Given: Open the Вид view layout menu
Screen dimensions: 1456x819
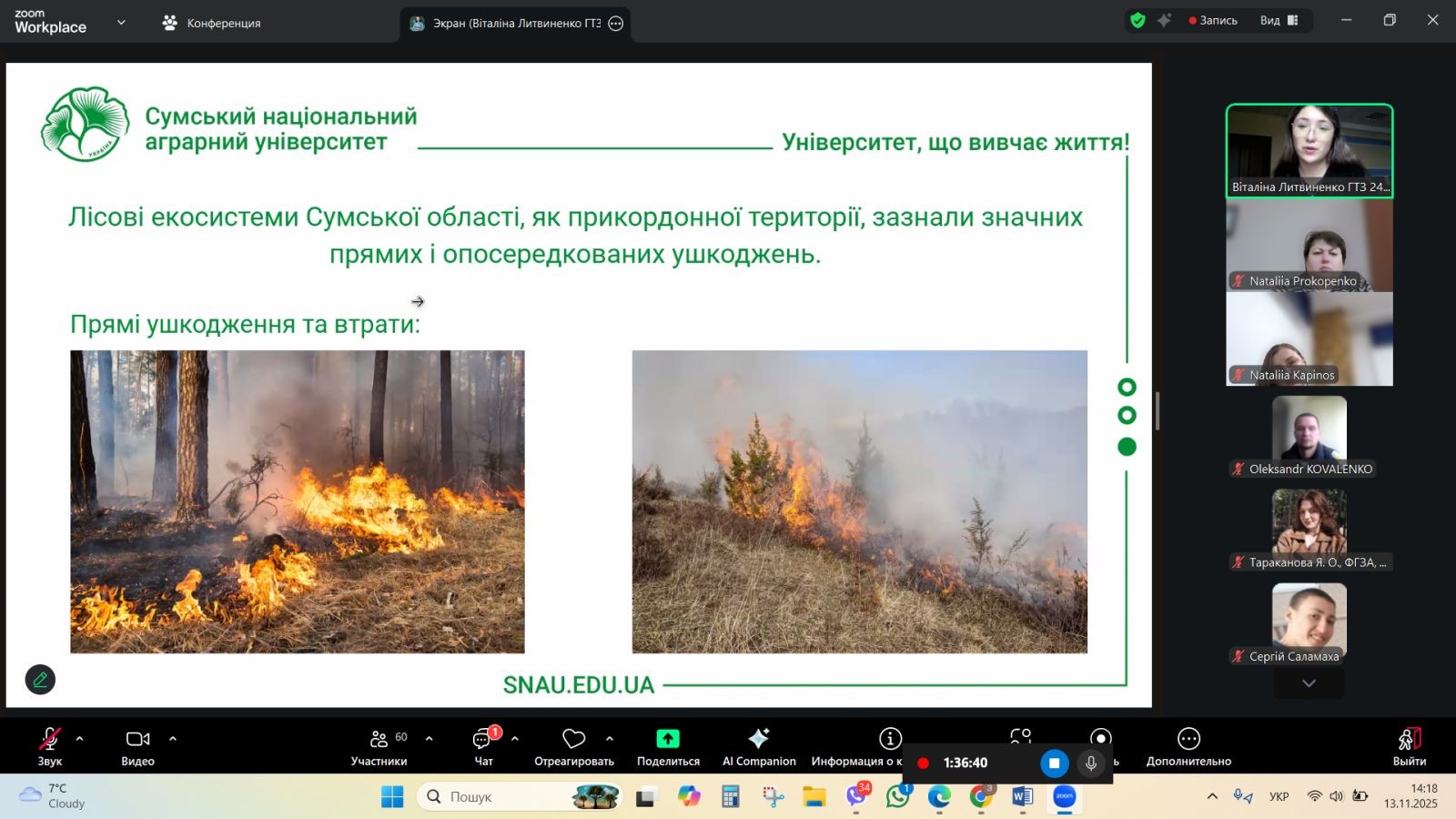Looking at the screenshot, I should (1279, 20).
